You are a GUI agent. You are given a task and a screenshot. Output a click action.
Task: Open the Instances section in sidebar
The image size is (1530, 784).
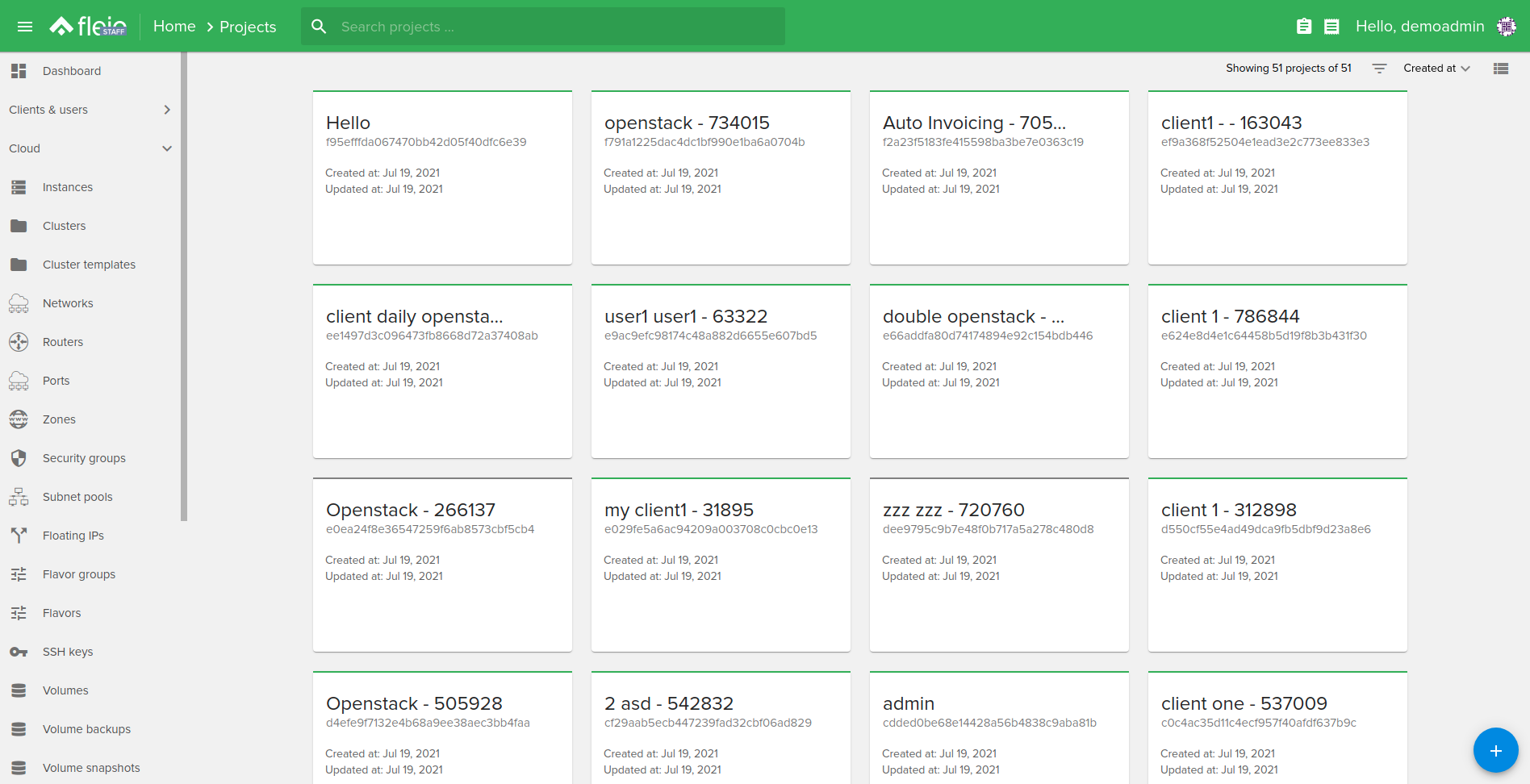(67, 186)
